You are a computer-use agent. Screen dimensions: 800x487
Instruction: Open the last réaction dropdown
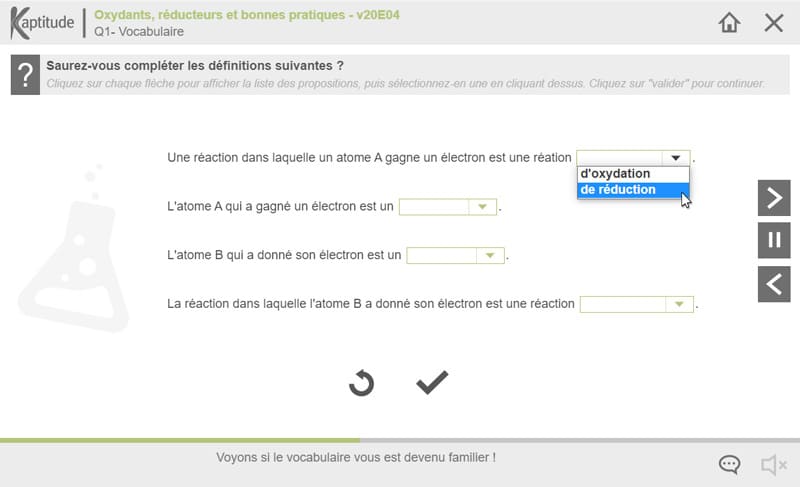(679, 304)
